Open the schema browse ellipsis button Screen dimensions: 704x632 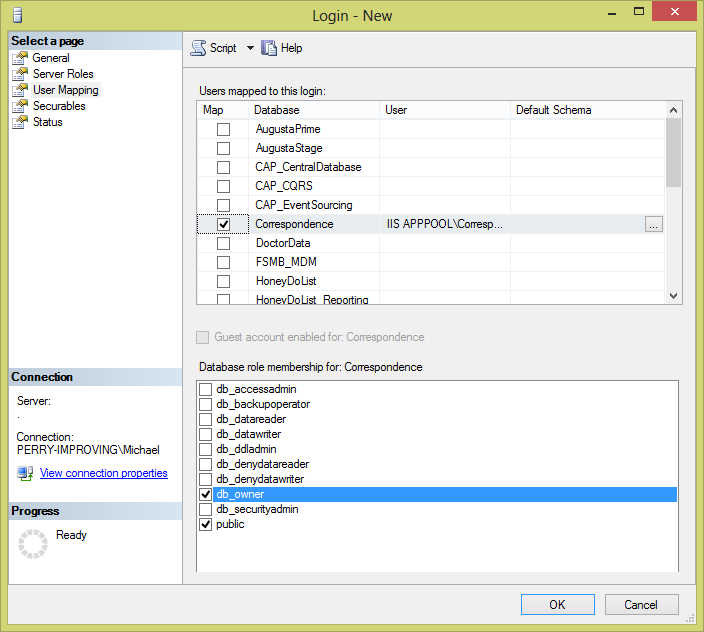653,225
